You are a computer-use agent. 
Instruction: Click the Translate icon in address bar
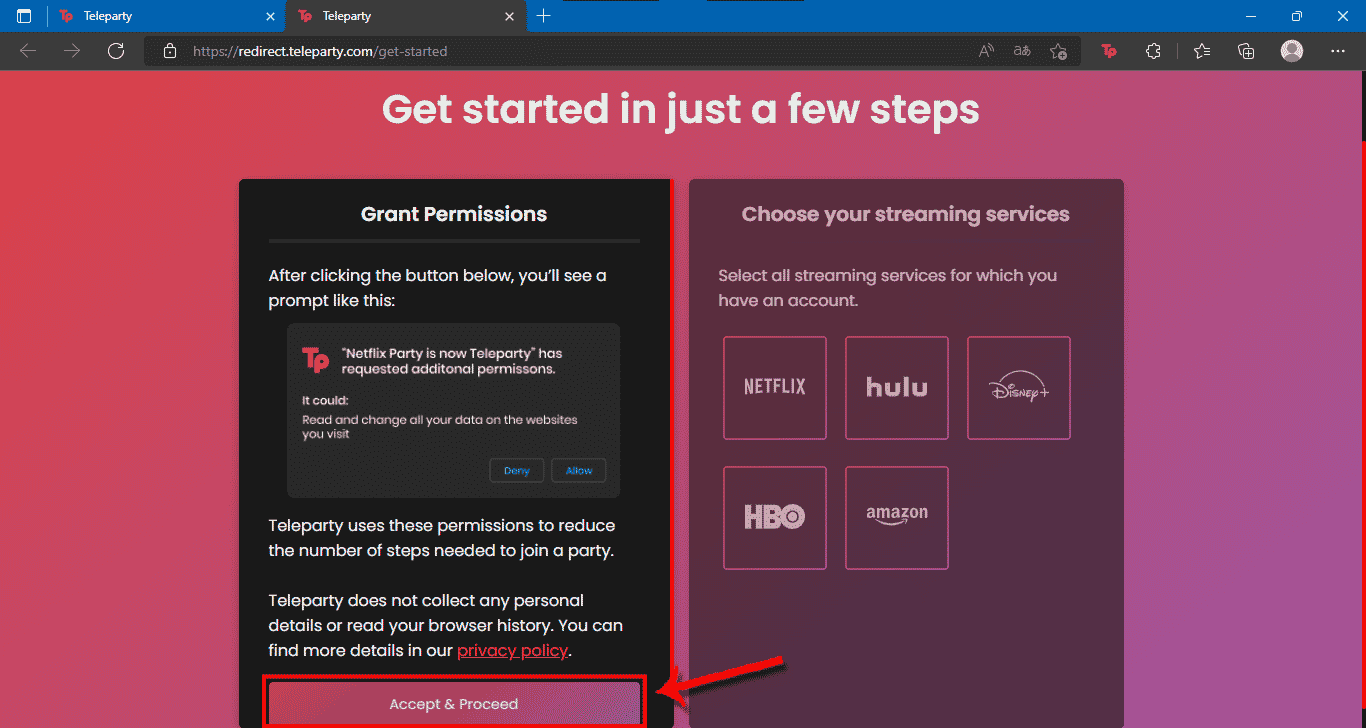(x=1022, y=51)
